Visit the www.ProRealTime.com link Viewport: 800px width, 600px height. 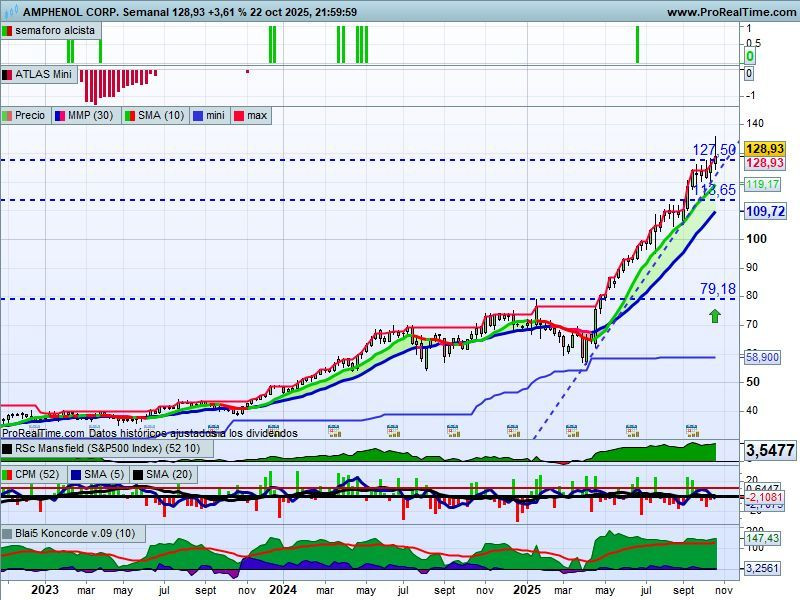(732, 12)
